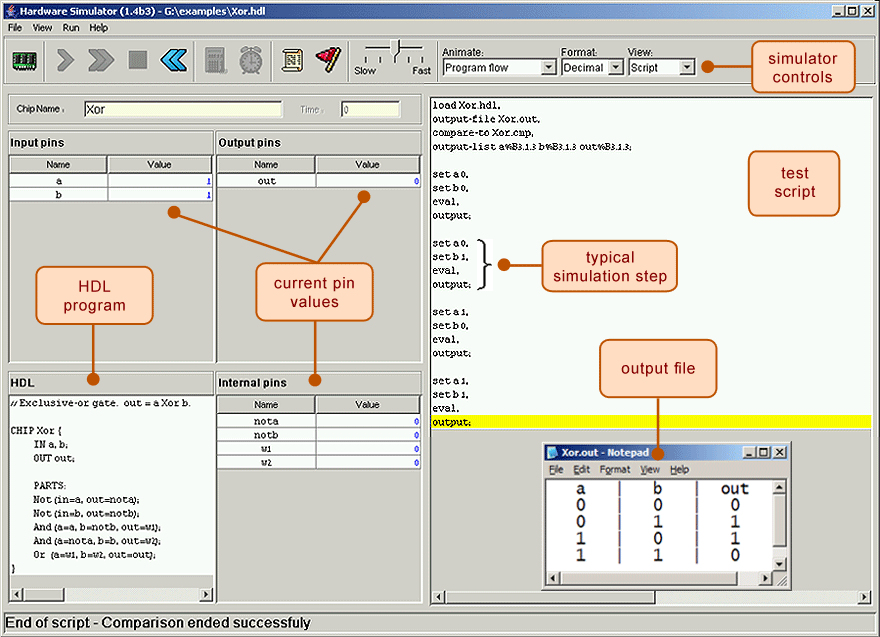Expand the View dropdown showing Script
Screen dimensions: 880x637
tap(660, 68)
